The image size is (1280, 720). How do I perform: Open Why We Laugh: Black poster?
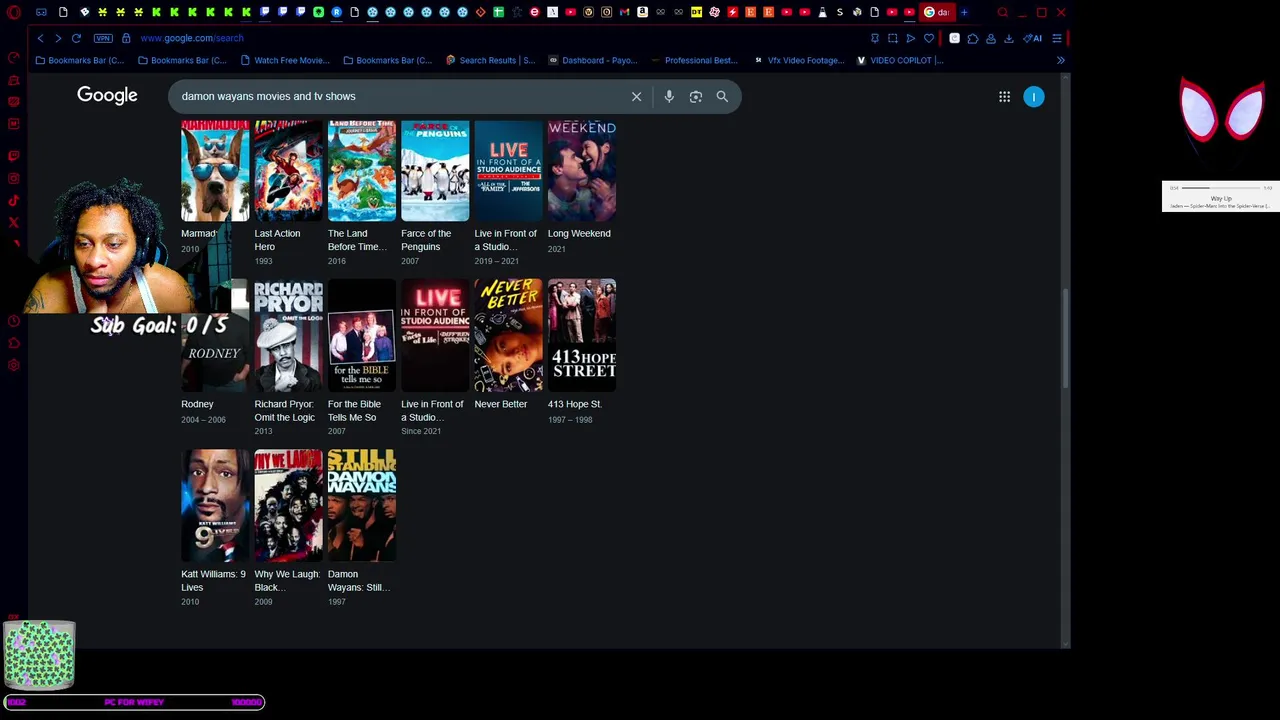[x=288, y=505]
